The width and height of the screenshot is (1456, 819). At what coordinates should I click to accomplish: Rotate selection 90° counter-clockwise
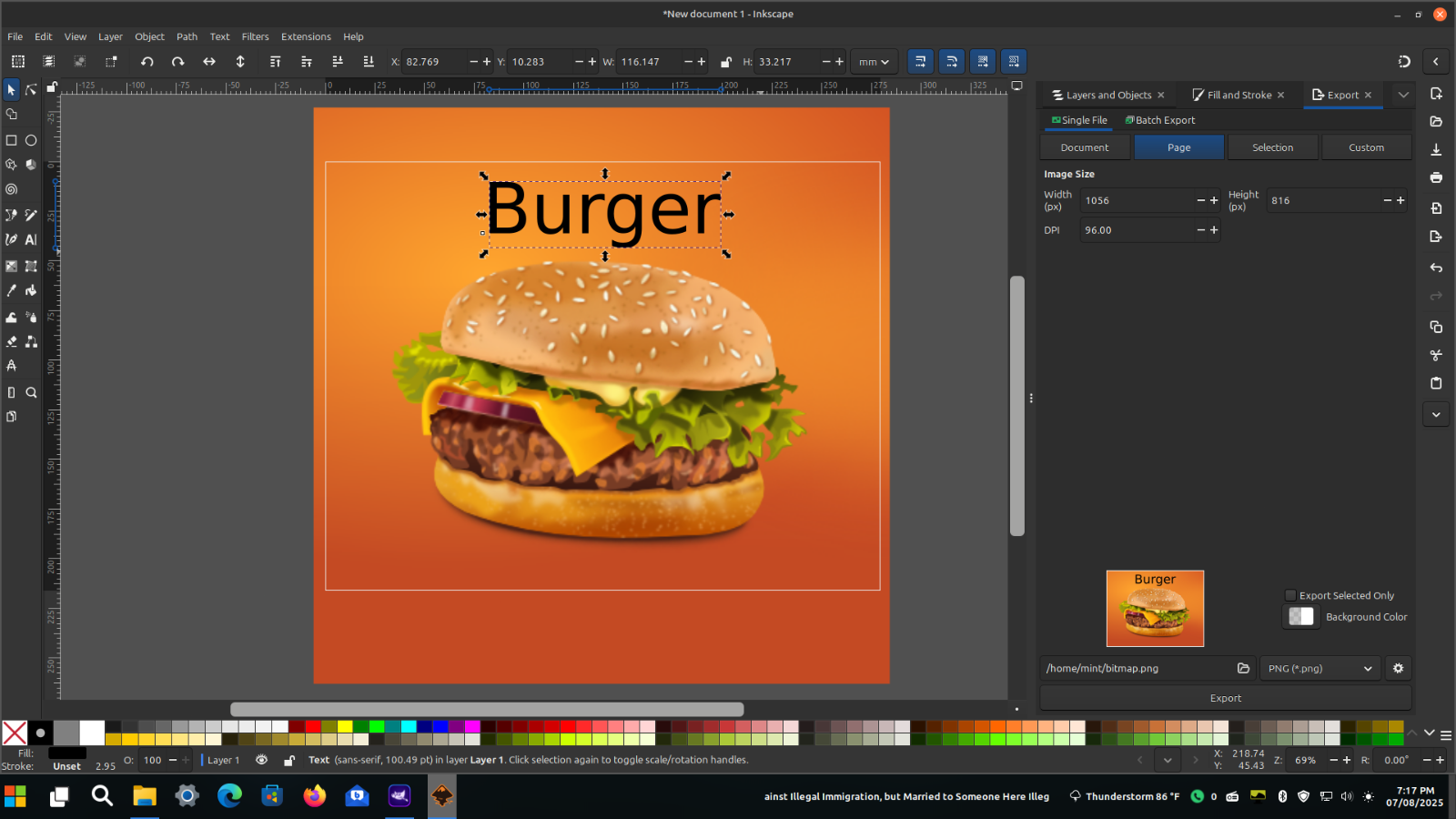[x=147, y=62]
